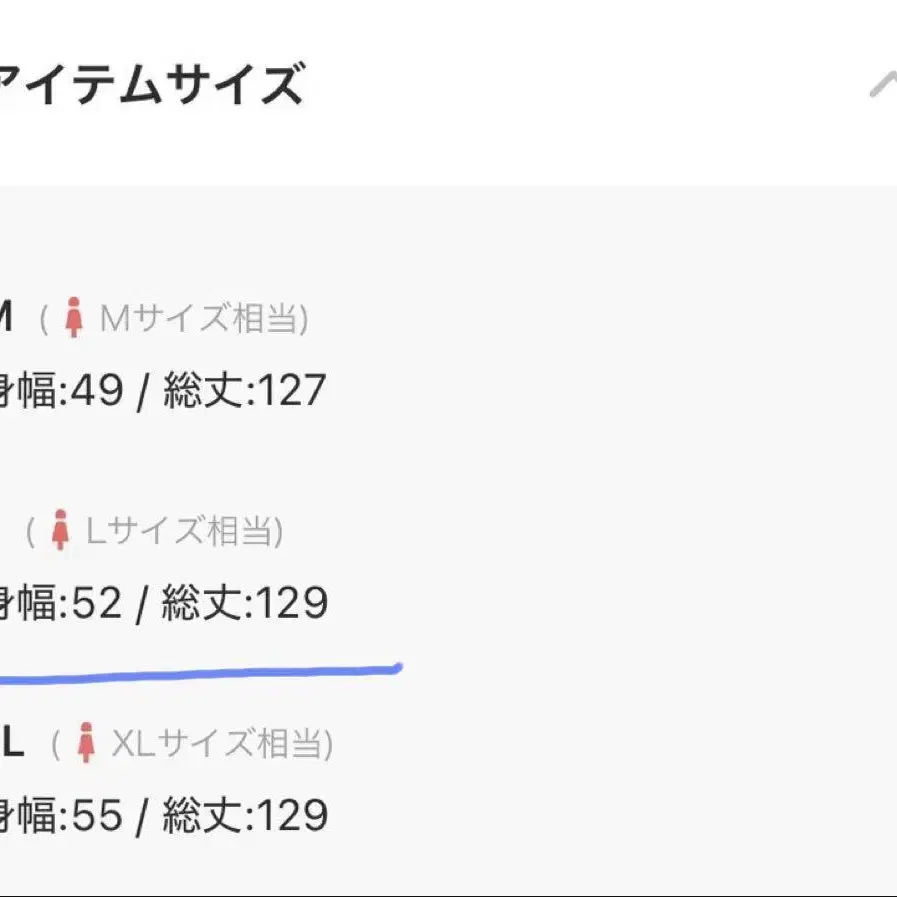897x897 pixels.
Task: Click the red person icon beside Lサイズ相当
Action: pyautogui.click(x=61, y=530)
